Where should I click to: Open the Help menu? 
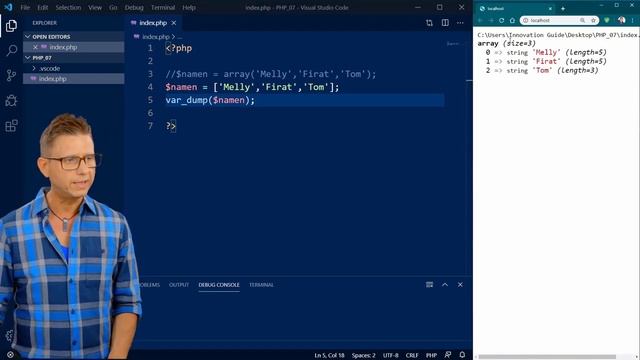[189, 7]
